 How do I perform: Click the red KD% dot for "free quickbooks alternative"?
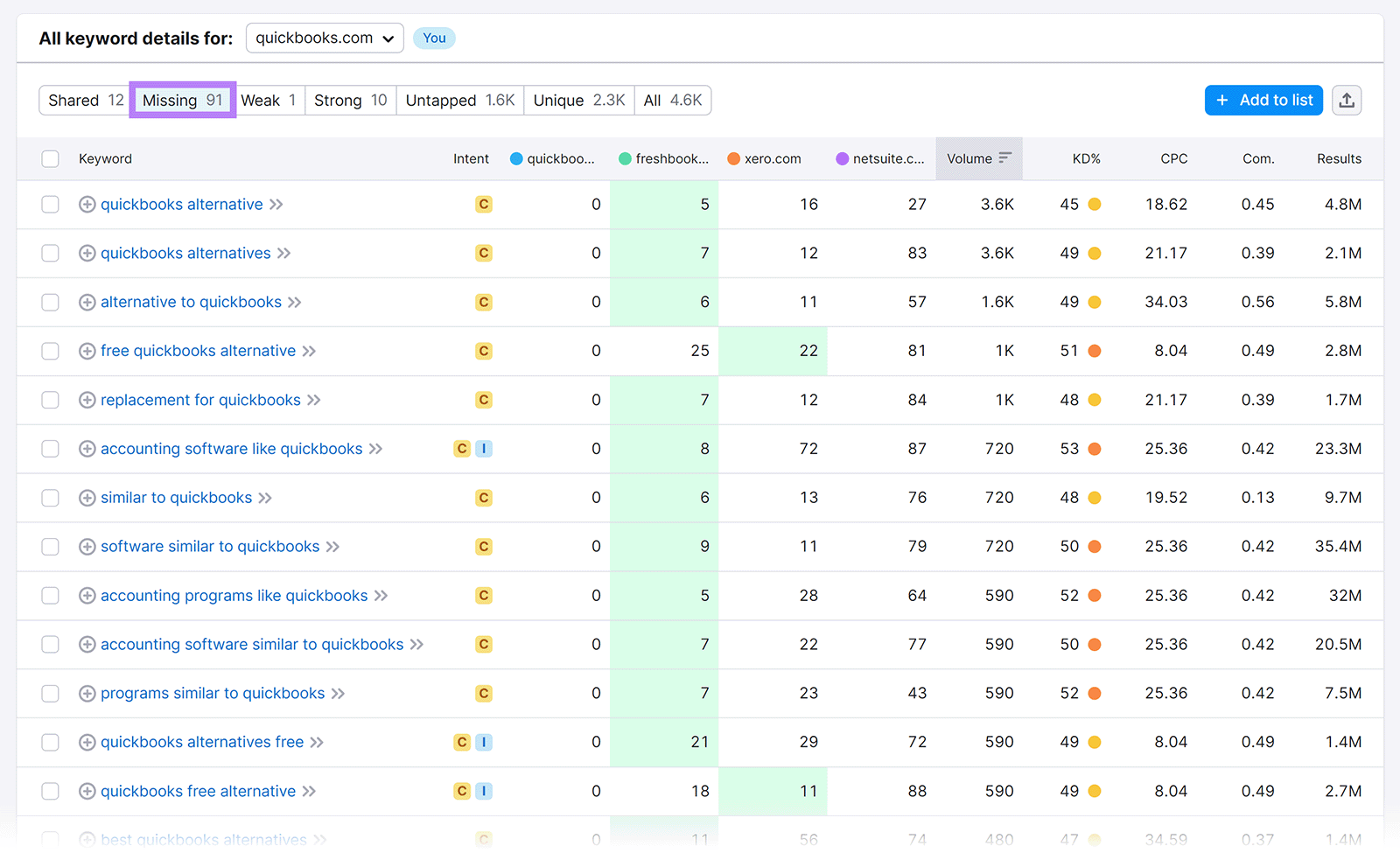click(x=1094, y=351)
